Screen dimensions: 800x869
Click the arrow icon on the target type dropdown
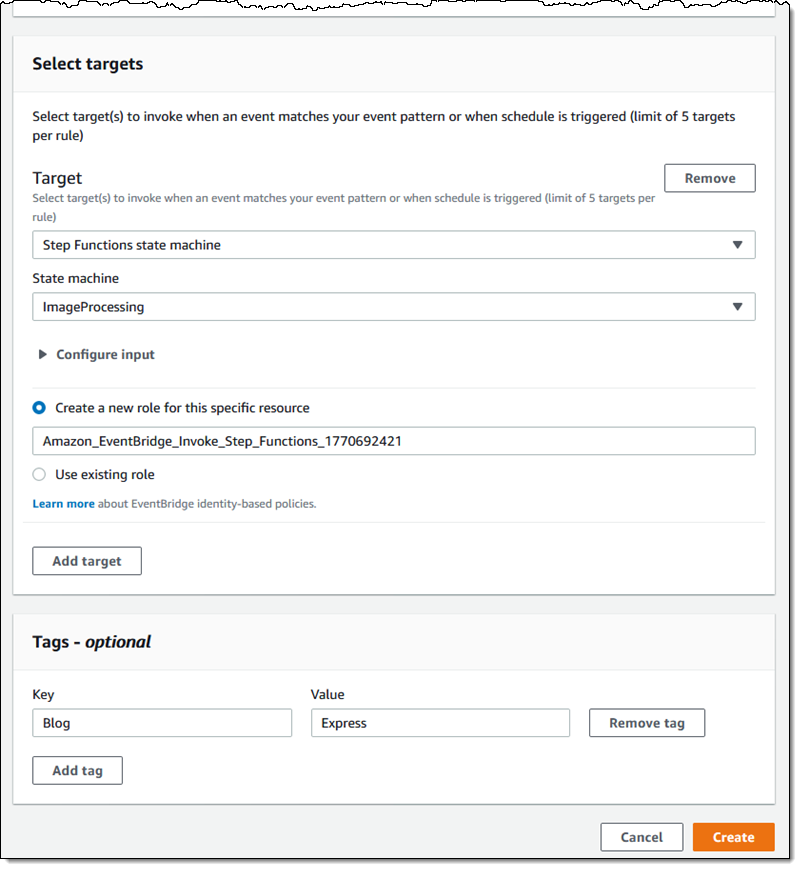[x=737, y=245]
